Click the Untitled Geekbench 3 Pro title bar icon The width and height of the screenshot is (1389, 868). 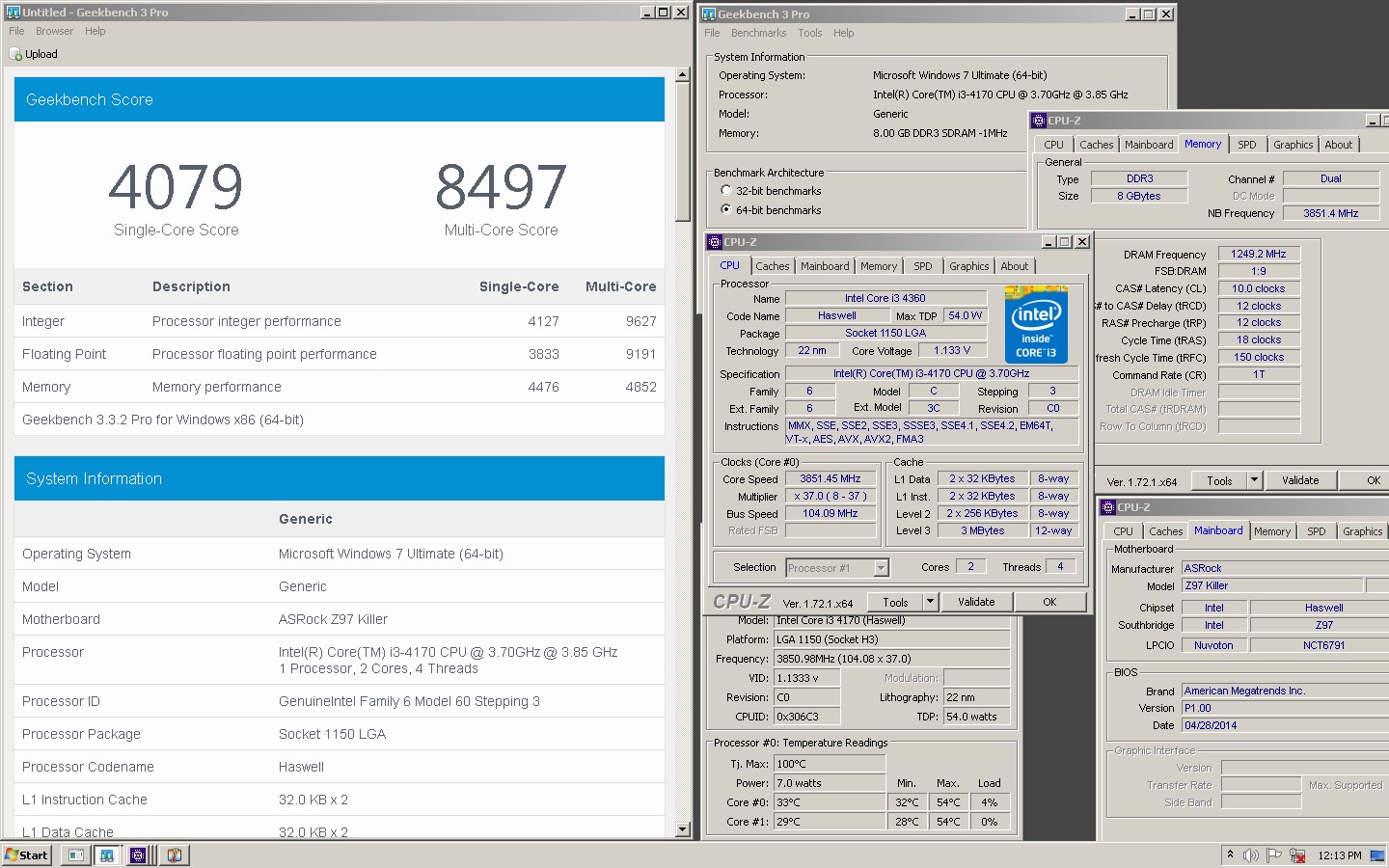pos(13,13)
